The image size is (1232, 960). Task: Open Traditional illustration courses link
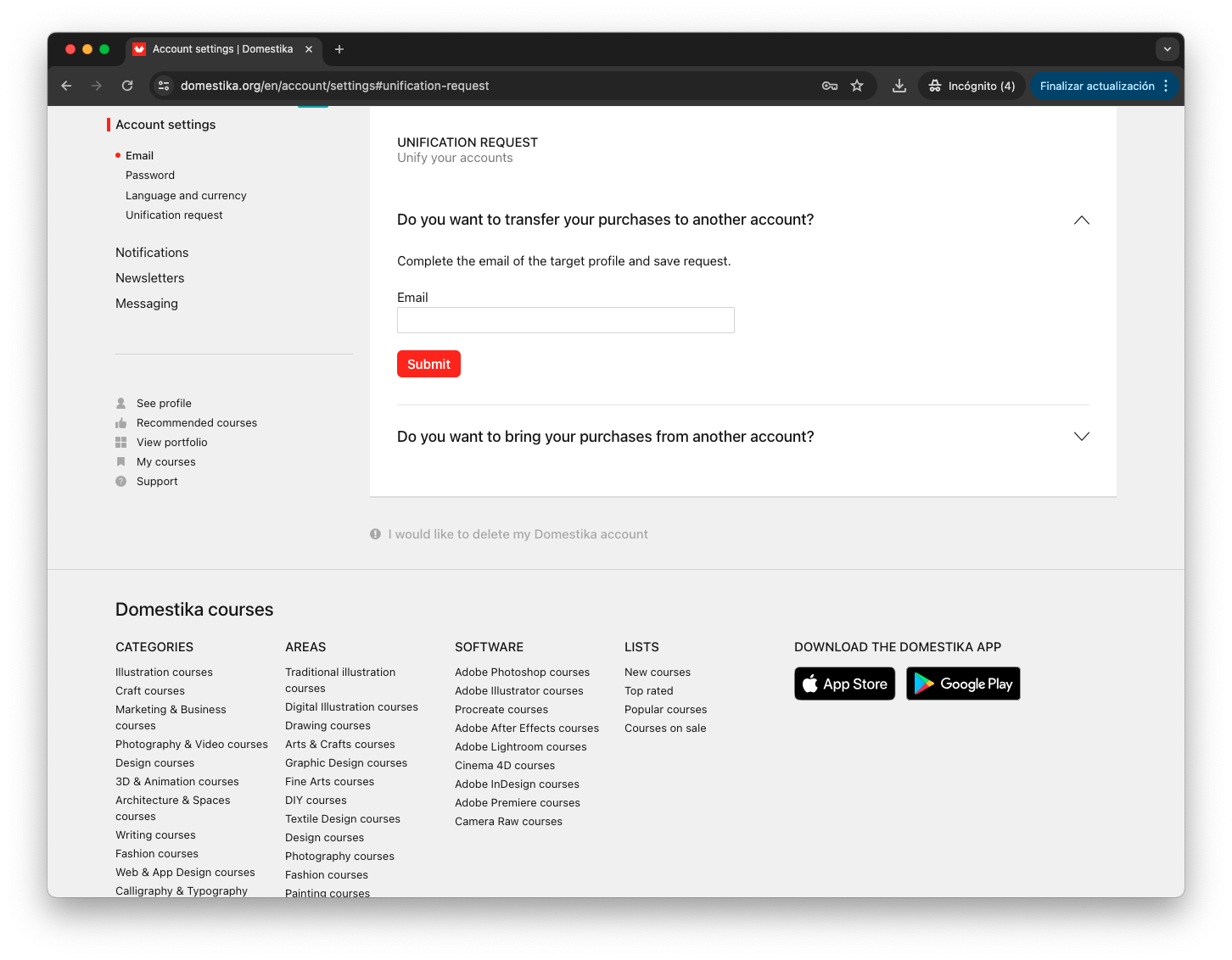[340, 680]
